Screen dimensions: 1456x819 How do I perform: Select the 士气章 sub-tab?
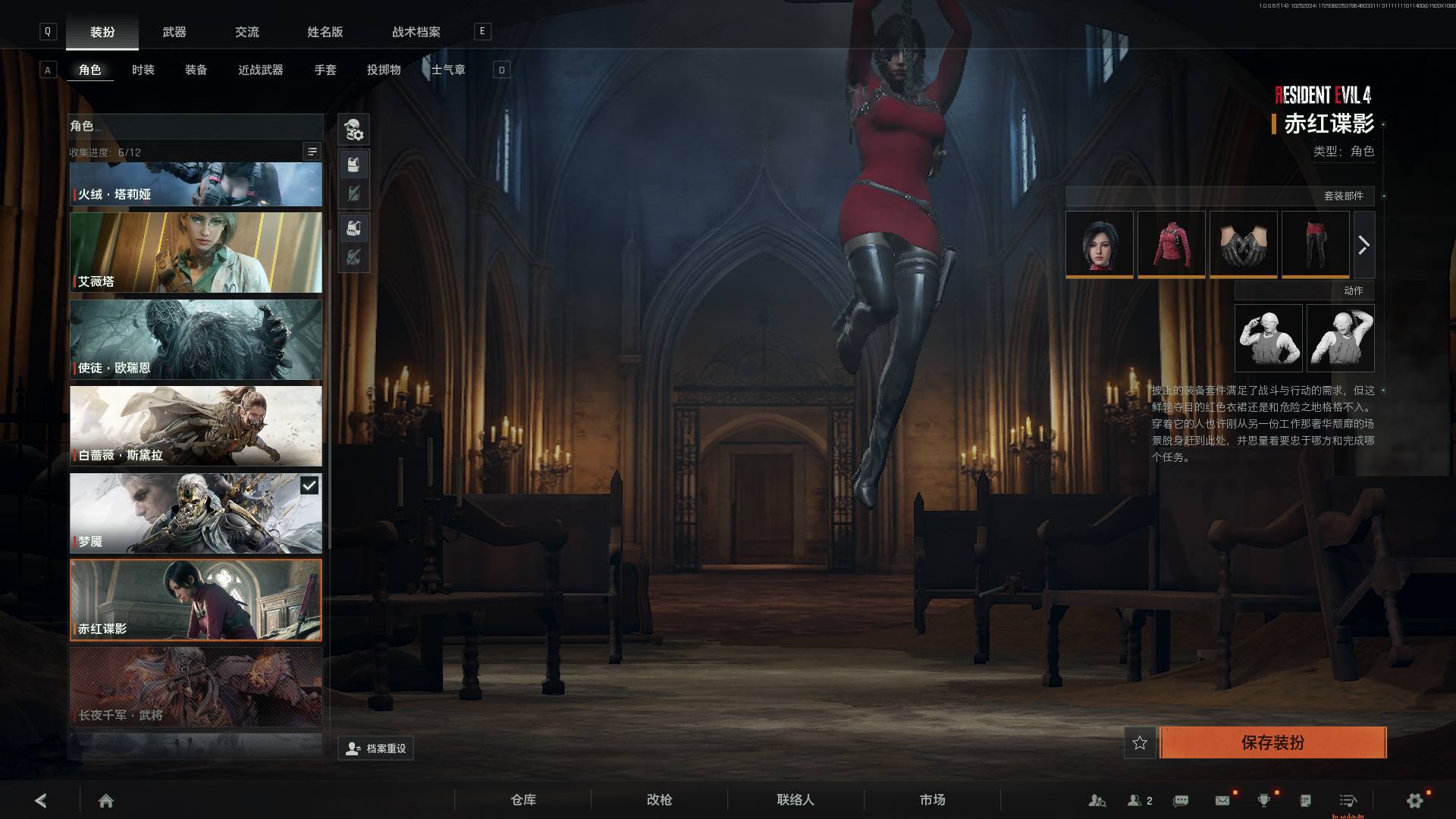[448, 70]
